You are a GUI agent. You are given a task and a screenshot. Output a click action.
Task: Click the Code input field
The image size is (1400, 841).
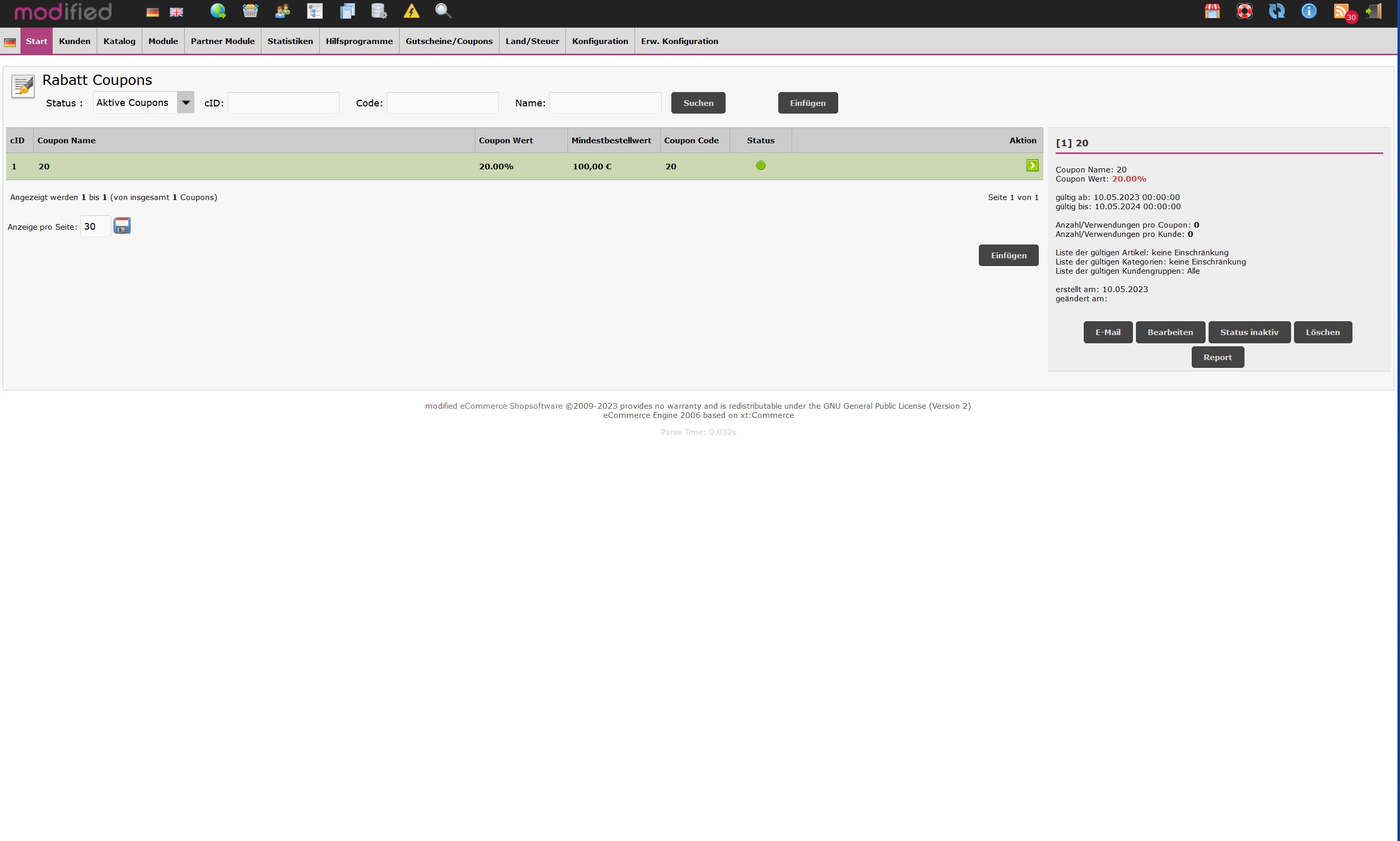tap(442, 103)
